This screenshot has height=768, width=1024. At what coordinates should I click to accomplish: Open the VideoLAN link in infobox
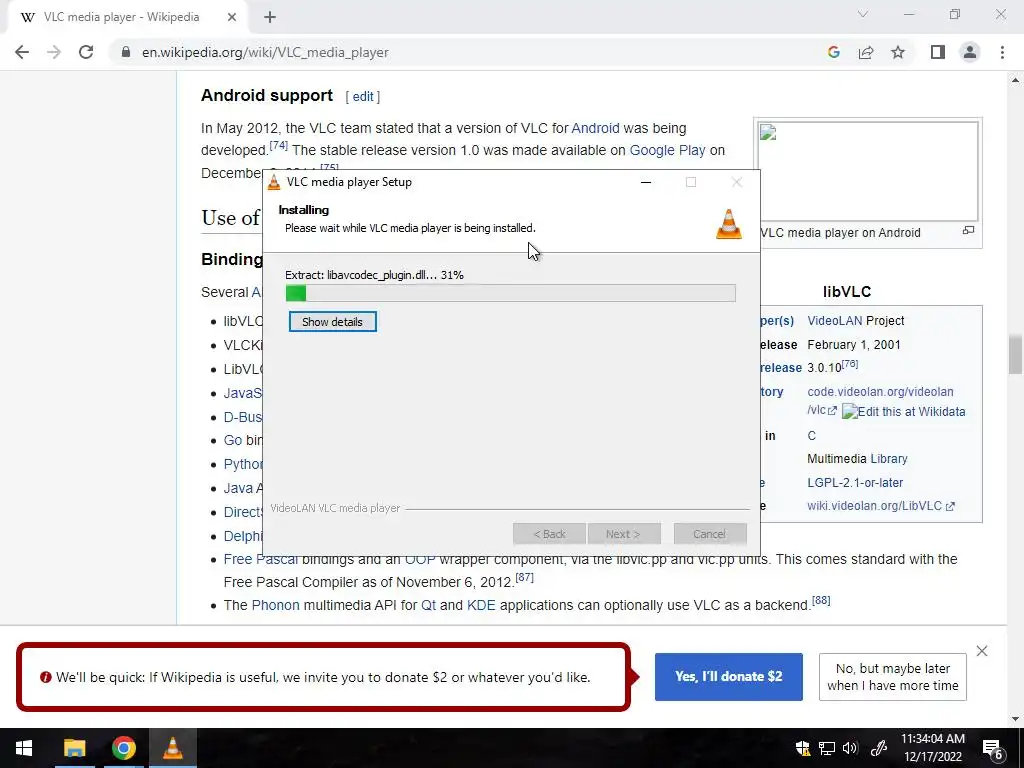(x=835, y=321)
